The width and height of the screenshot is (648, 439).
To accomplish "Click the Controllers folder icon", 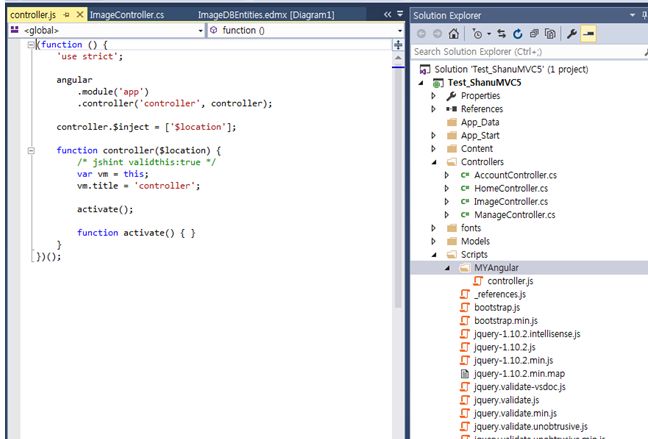I will point(452,162).
